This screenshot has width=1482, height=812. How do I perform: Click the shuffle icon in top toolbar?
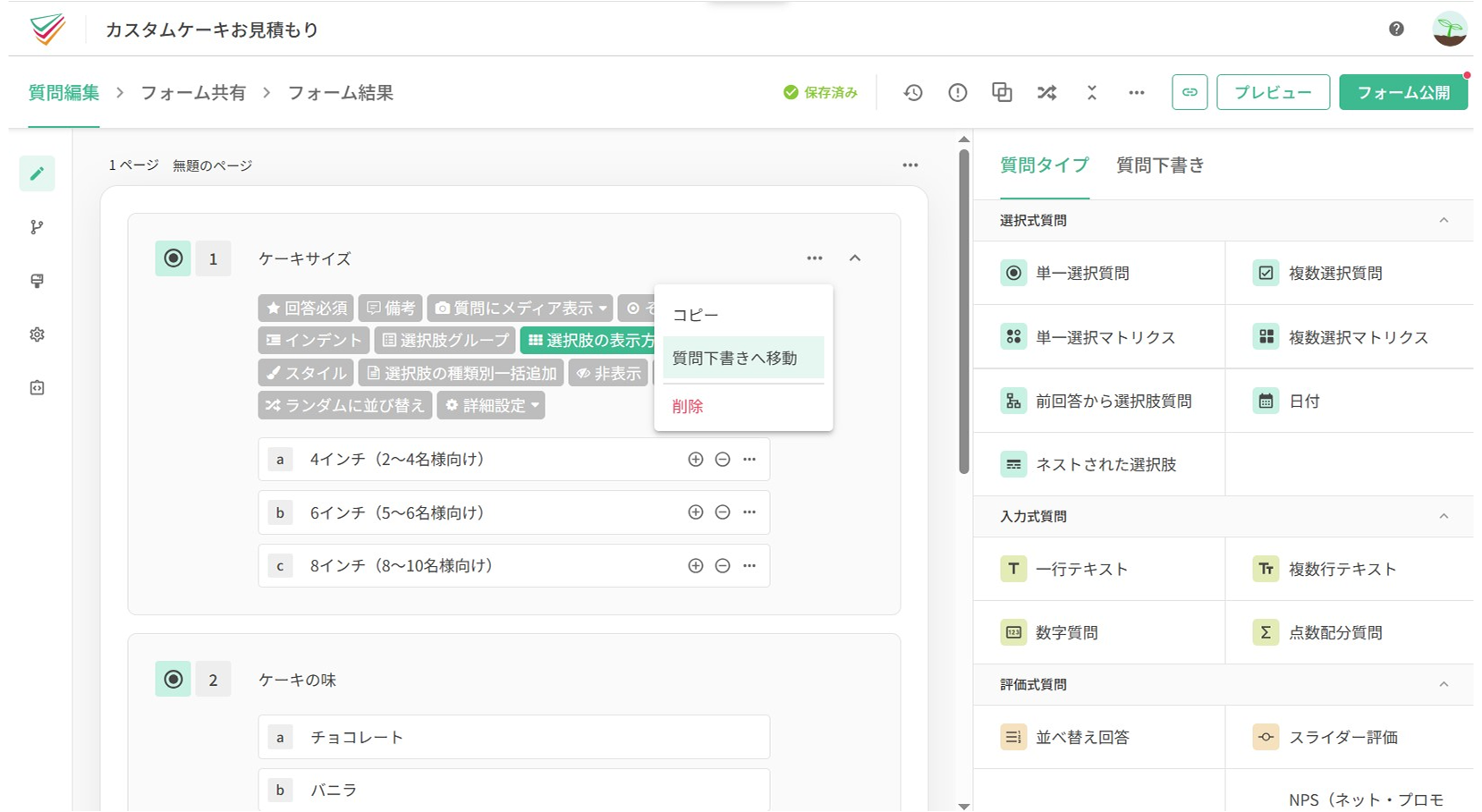click(1046, 92)
